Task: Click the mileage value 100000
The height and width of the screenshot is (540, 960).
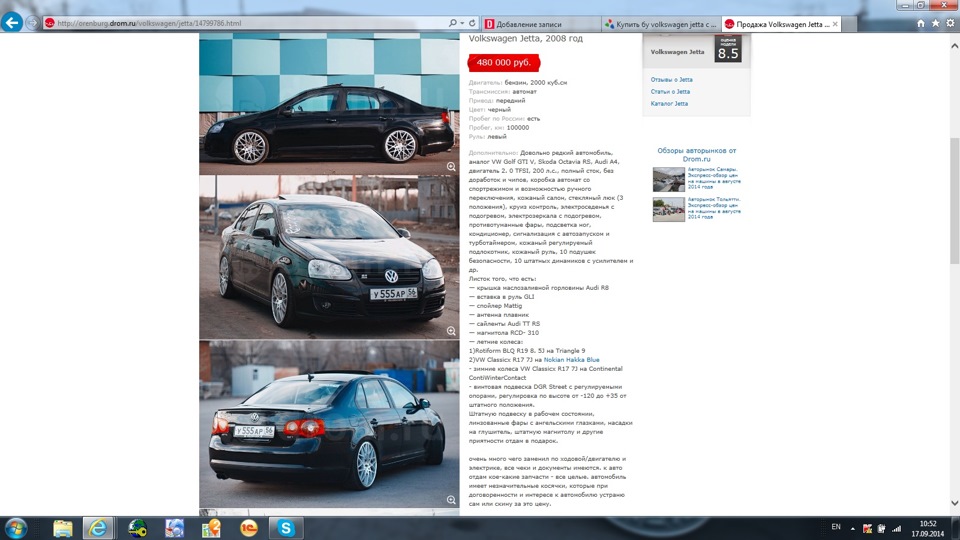Action: 517,127
